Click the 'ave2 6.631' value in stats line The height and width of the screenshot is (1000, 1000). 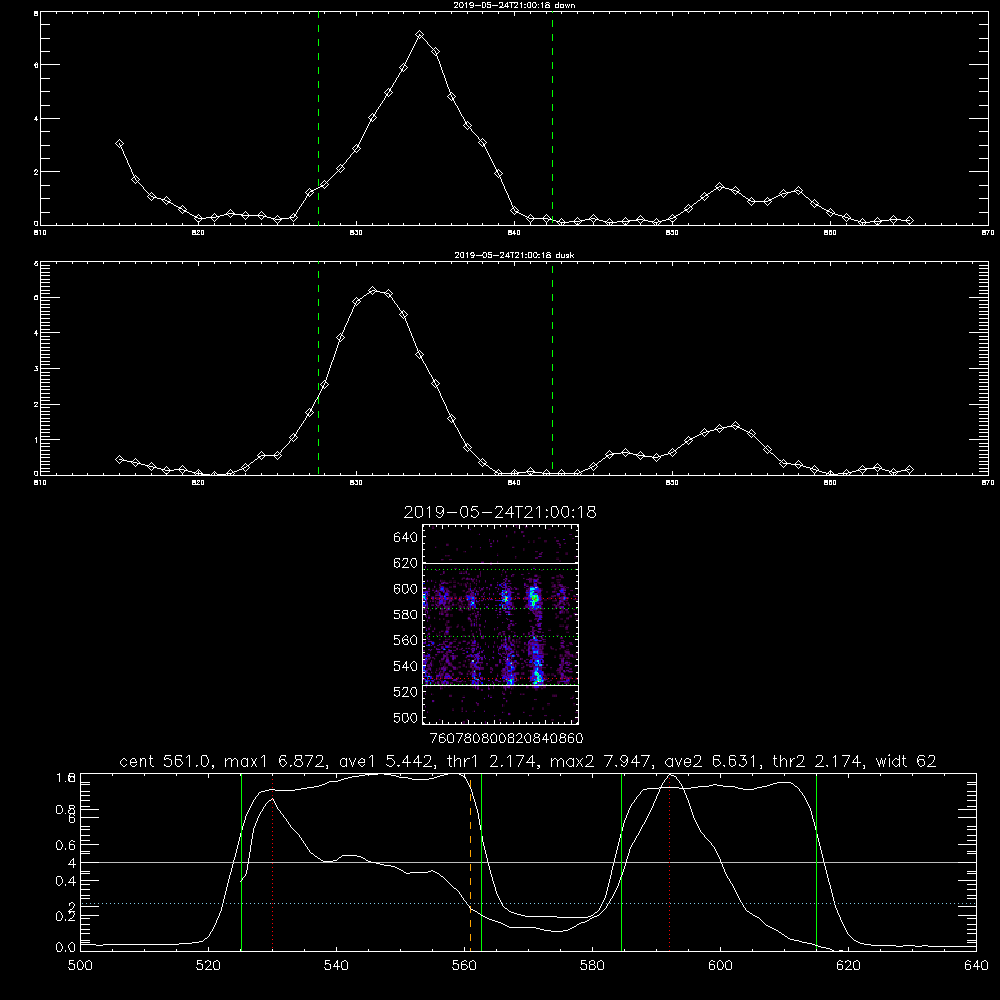click(710, 761)
